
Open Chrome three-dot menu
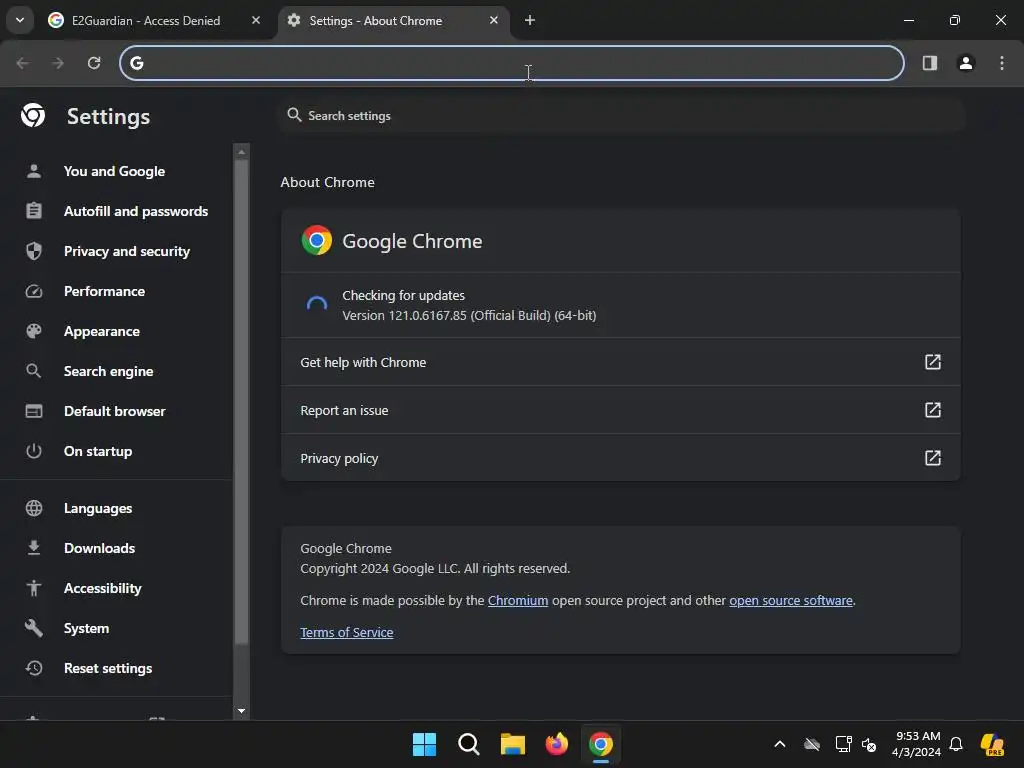1002,63
